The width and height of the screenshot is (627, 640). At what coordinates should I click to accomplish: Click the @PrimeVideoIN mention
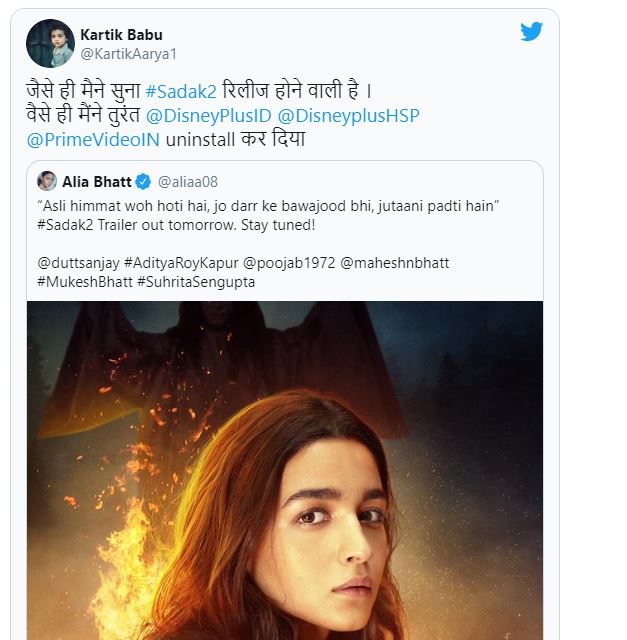[x=85, y=139]
